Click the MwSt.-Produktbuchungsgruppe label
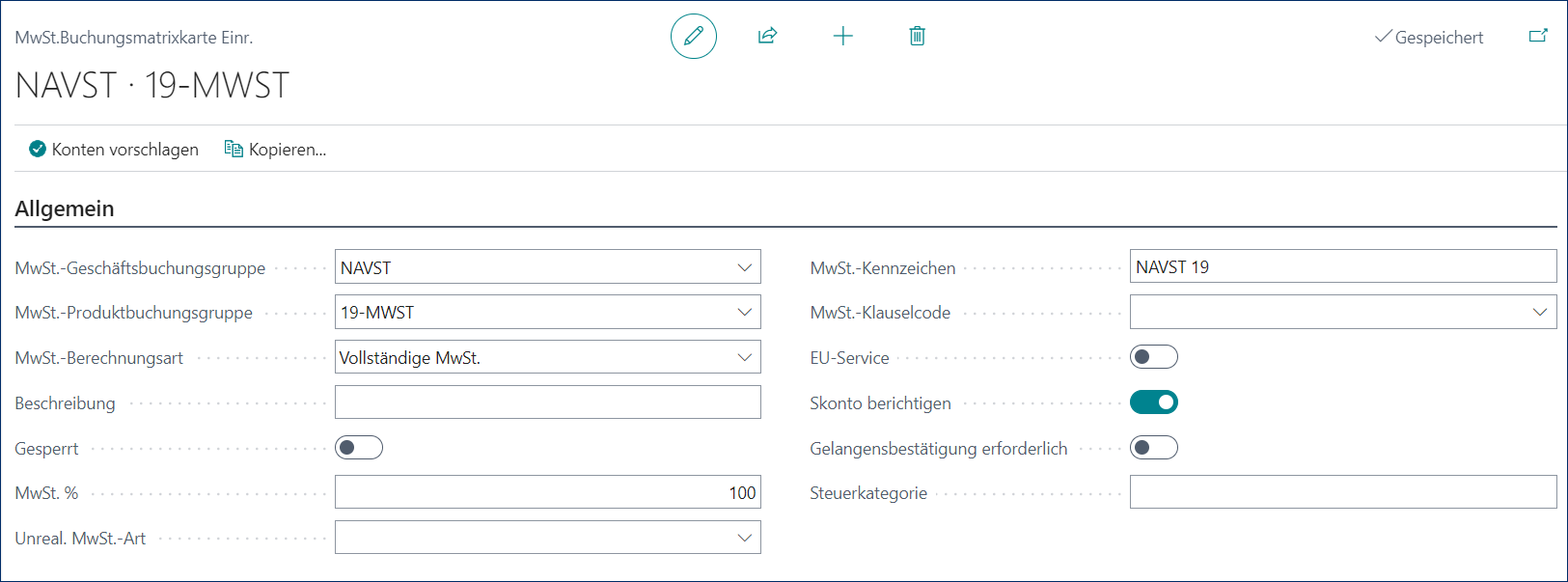1568x582 pixels. (134, 313)
